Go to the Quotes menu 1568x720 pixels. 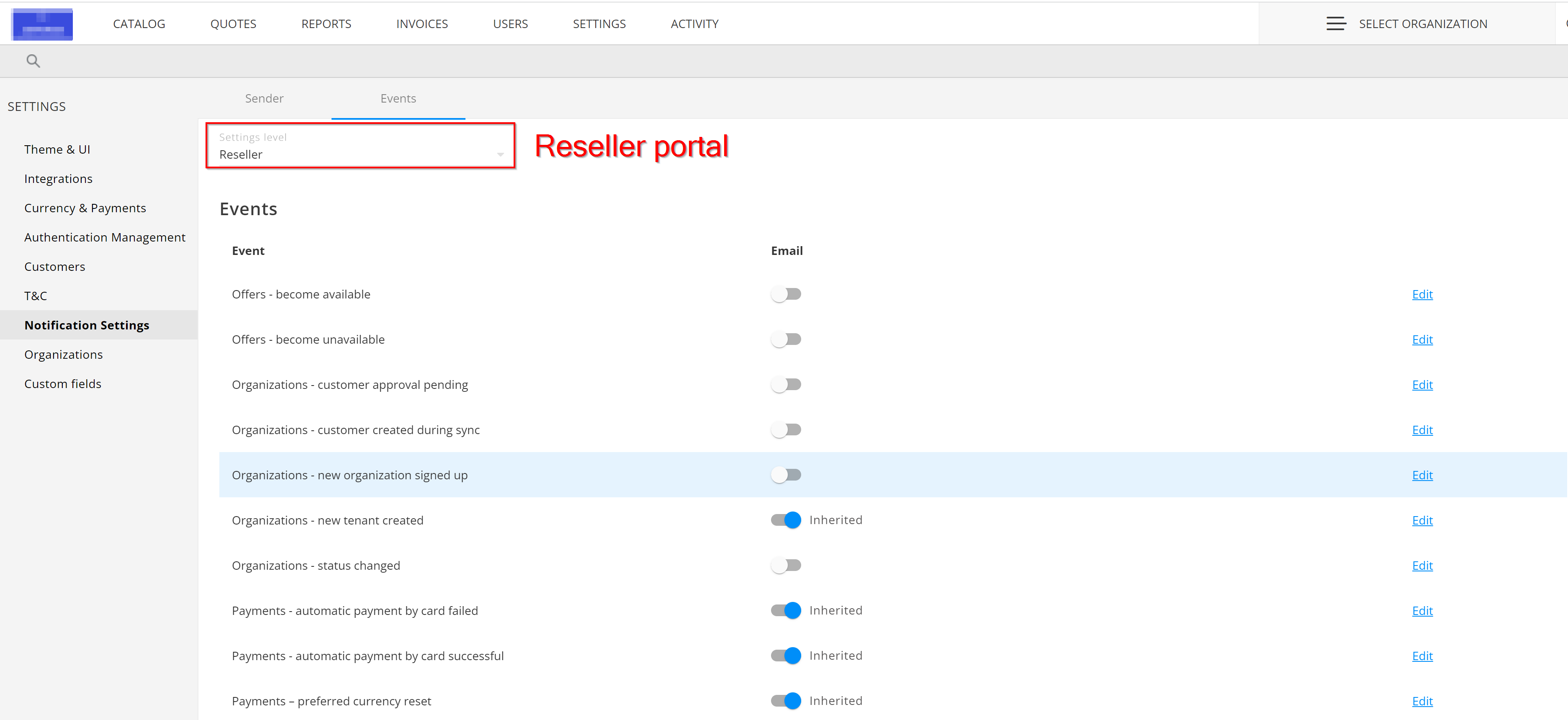(233, 24)
